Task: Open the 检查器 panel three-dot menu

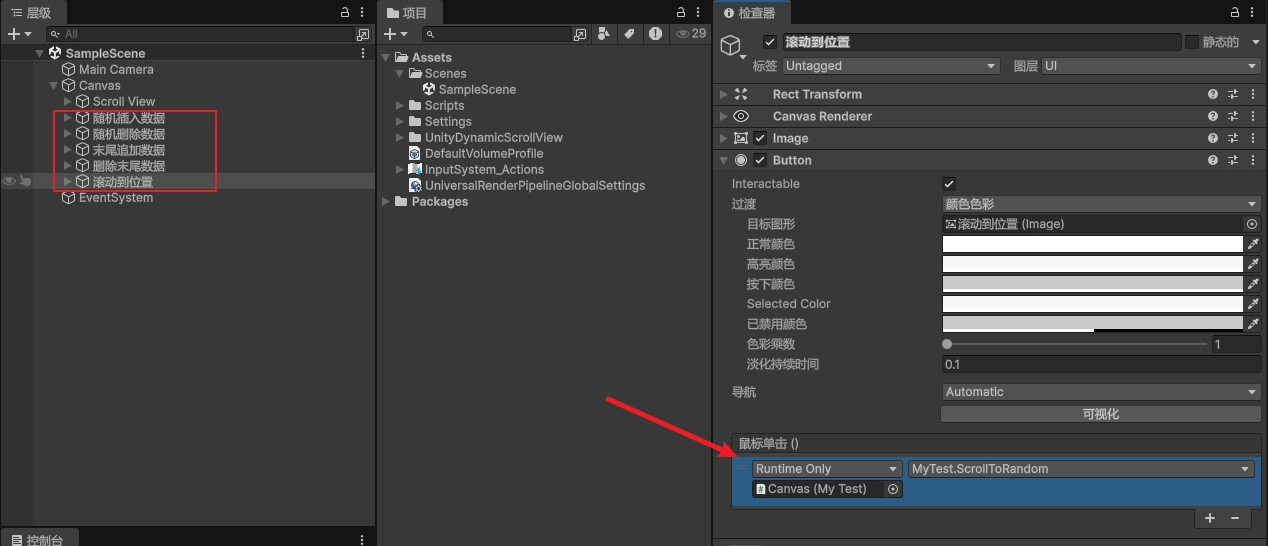Action: [x=1253, y=12]
